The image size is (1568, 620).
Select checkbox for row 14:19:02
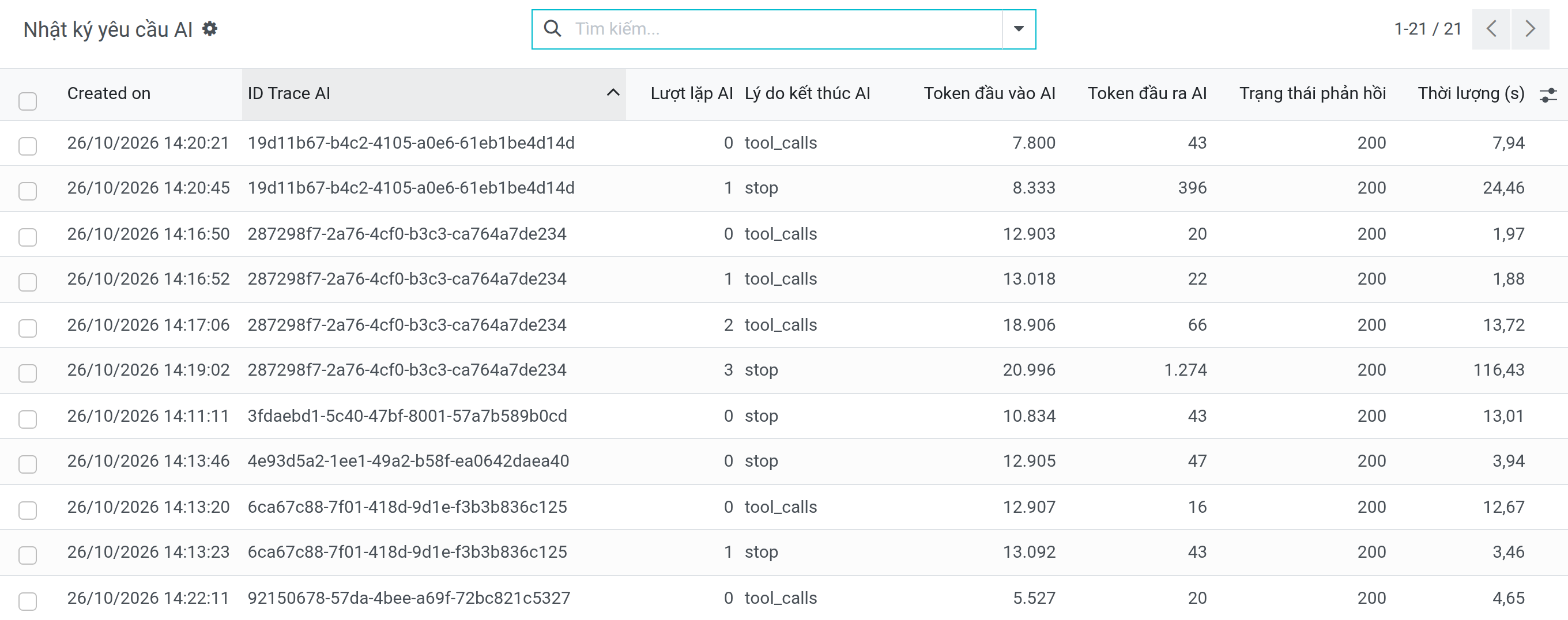28,373
